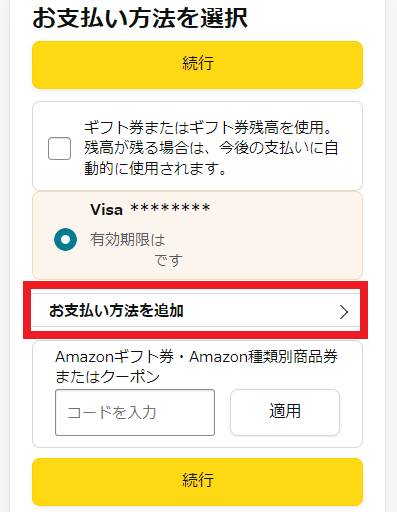Select the highlighted Visa payment card panel
The image size is (397, 512).
tap(197, 235)
